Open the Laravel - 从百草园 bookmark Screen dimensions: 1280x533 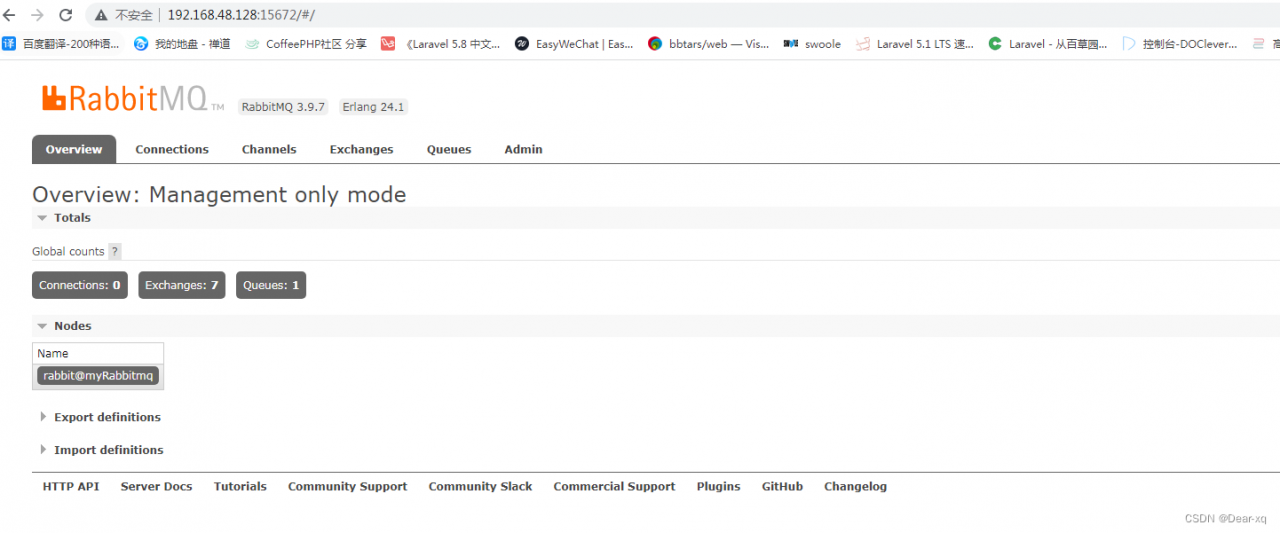pyautogui.click(x=1048, y=44)
